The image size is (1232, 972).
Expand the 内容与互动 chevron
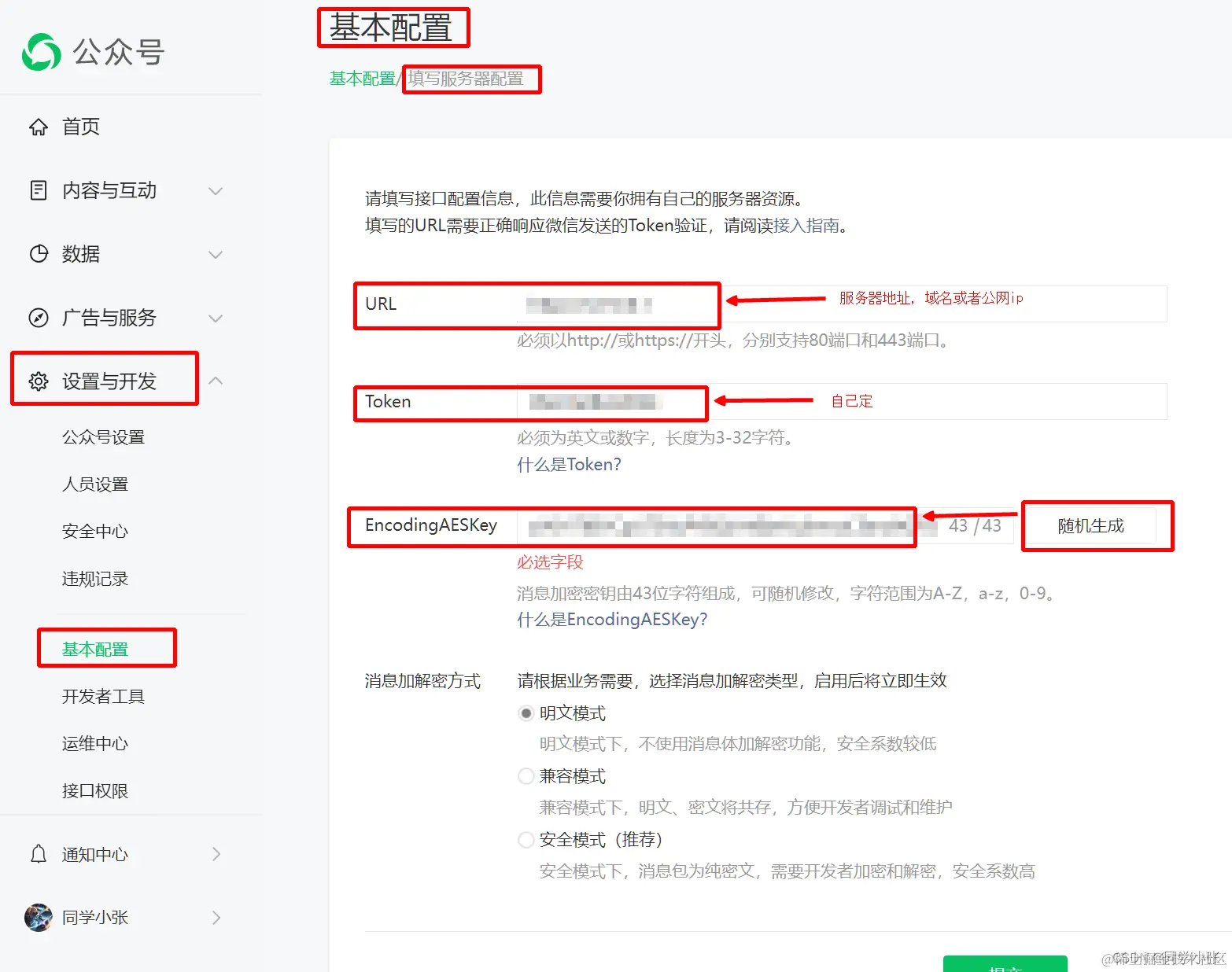[x=216, y=191]
